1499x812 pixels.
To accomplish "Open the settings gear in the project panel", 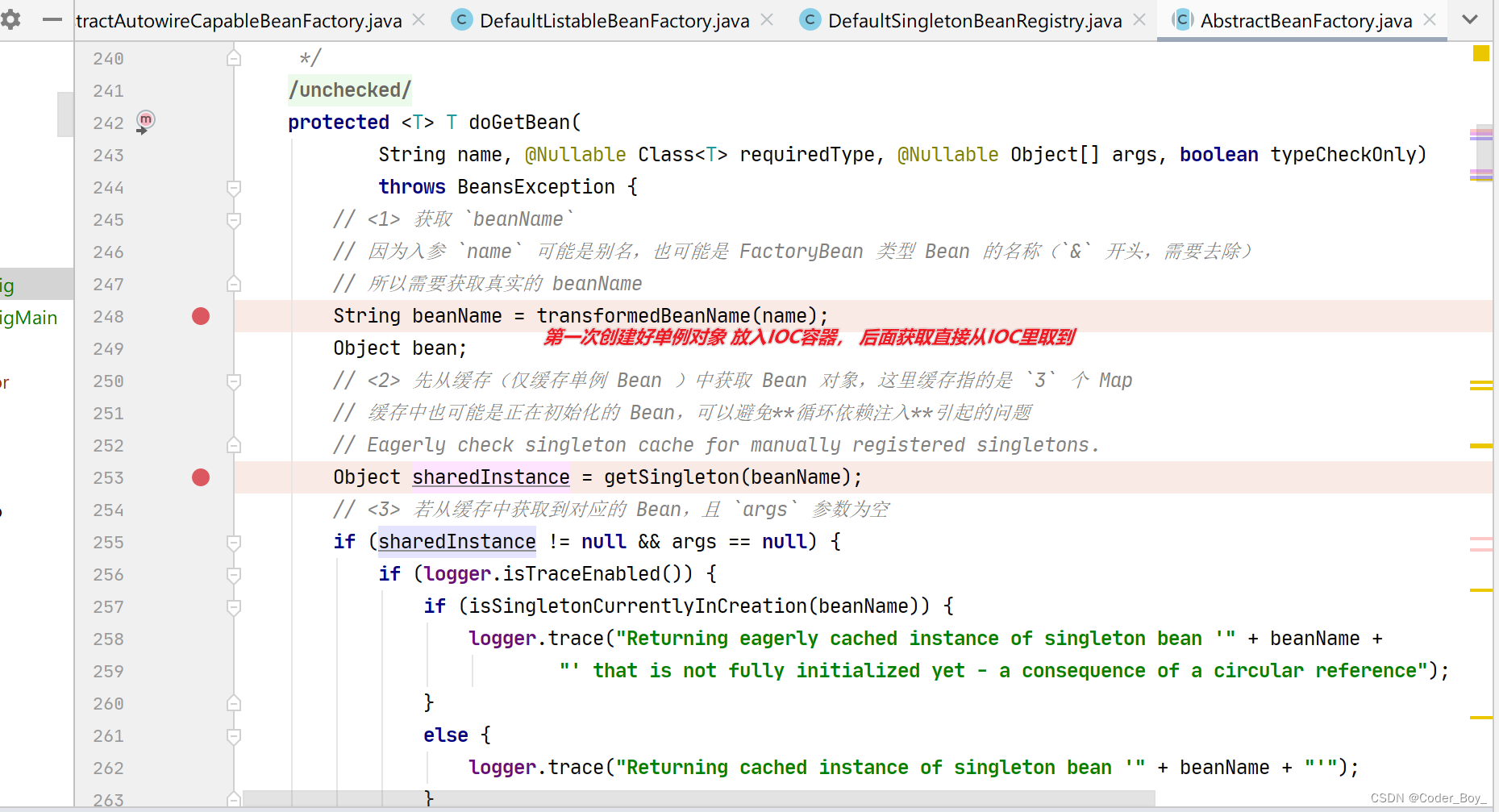I will pos(10,19).
